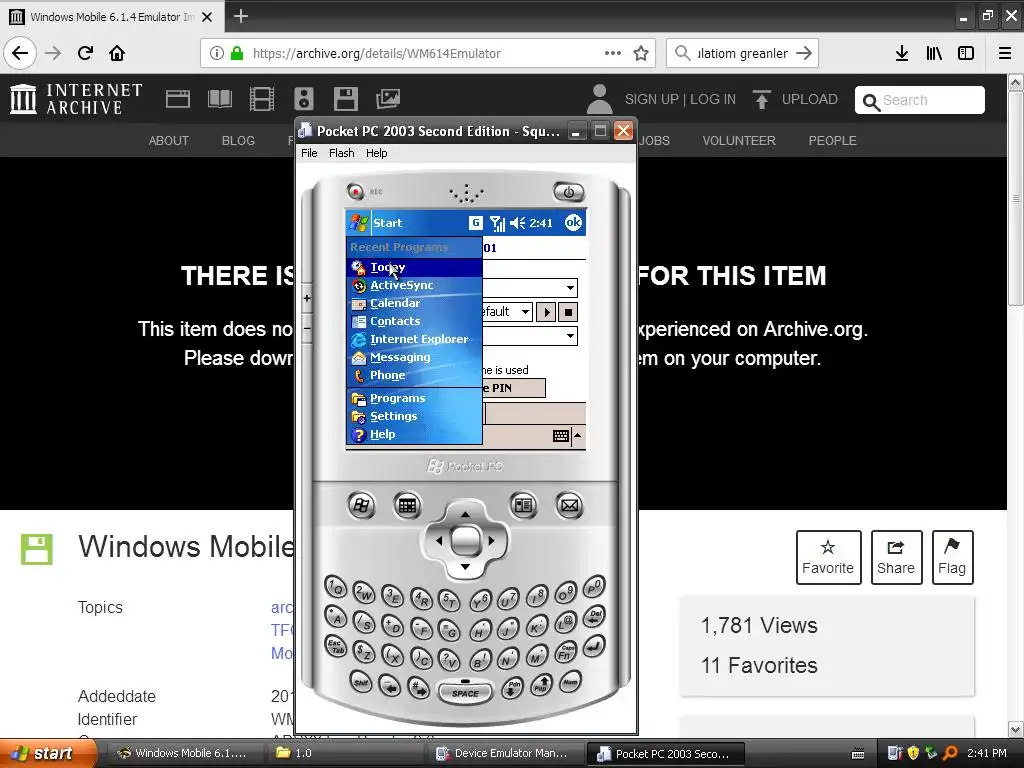Click the D-pad up arrow
This screenshot has height=768, width=1024.
pos(465,515)
